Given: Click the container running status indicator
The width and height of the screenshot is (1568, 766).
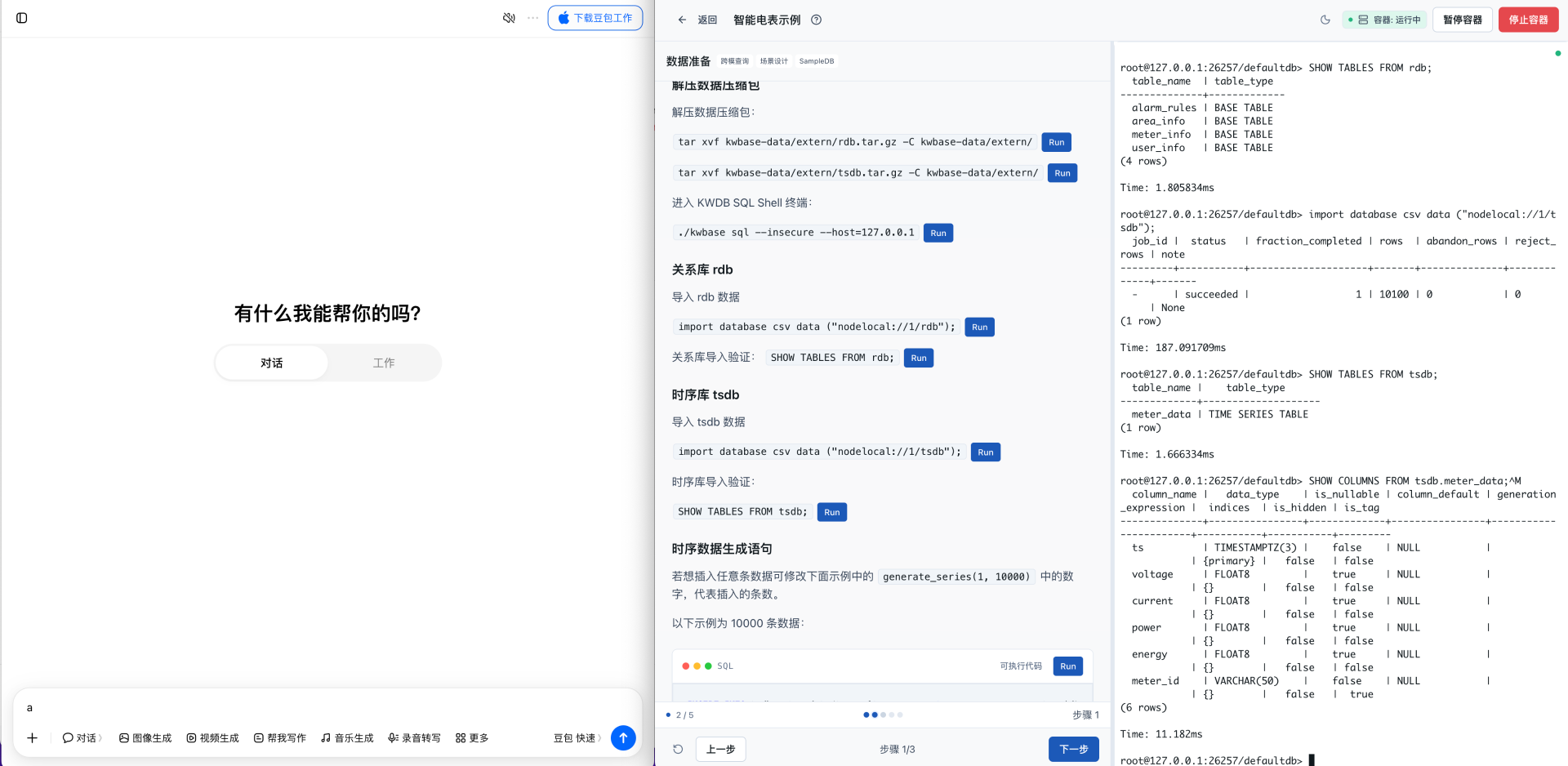Looking at the screenshot, I should (1384, 20).
